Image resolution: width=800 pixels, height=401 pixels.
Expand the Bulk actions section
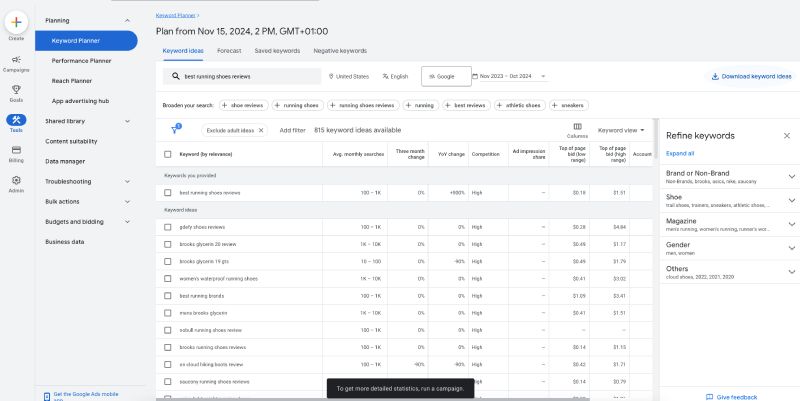tap(127, 202)
